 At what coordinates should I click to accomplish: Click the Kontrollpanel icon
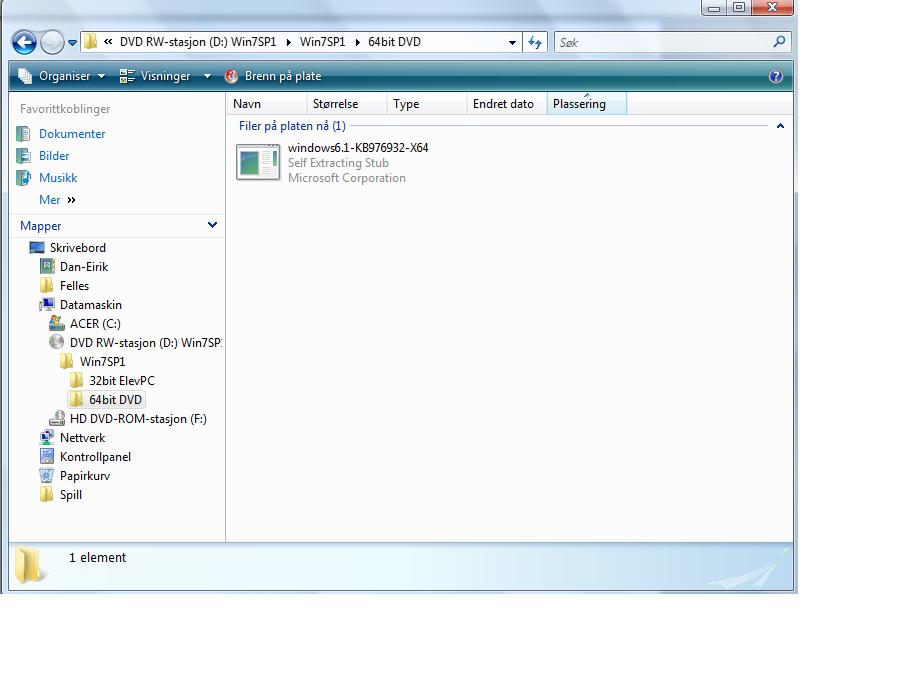pos(47,457)
